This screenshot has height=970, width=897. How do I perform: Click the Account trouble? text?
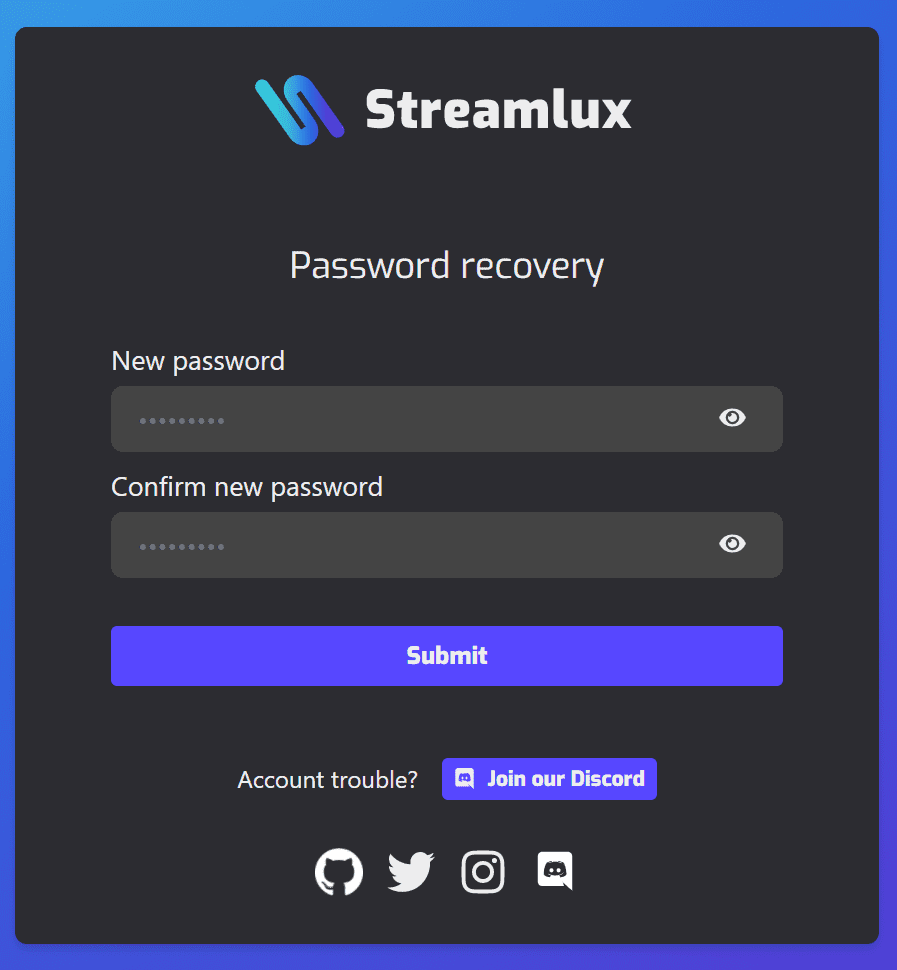click(x=328, y=779)
